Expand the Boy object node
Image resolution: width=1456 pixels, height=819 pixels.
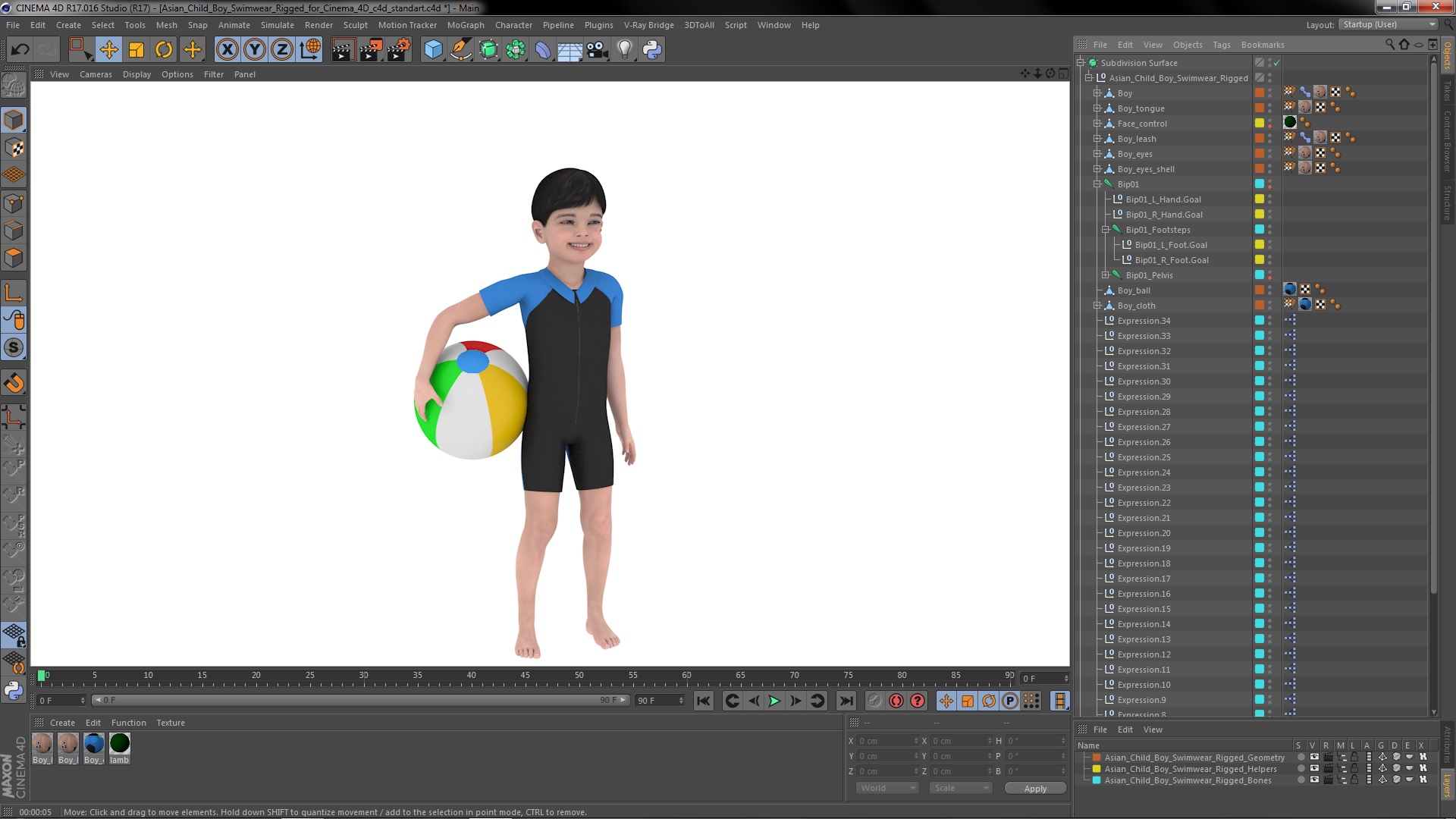point(1097,93)
